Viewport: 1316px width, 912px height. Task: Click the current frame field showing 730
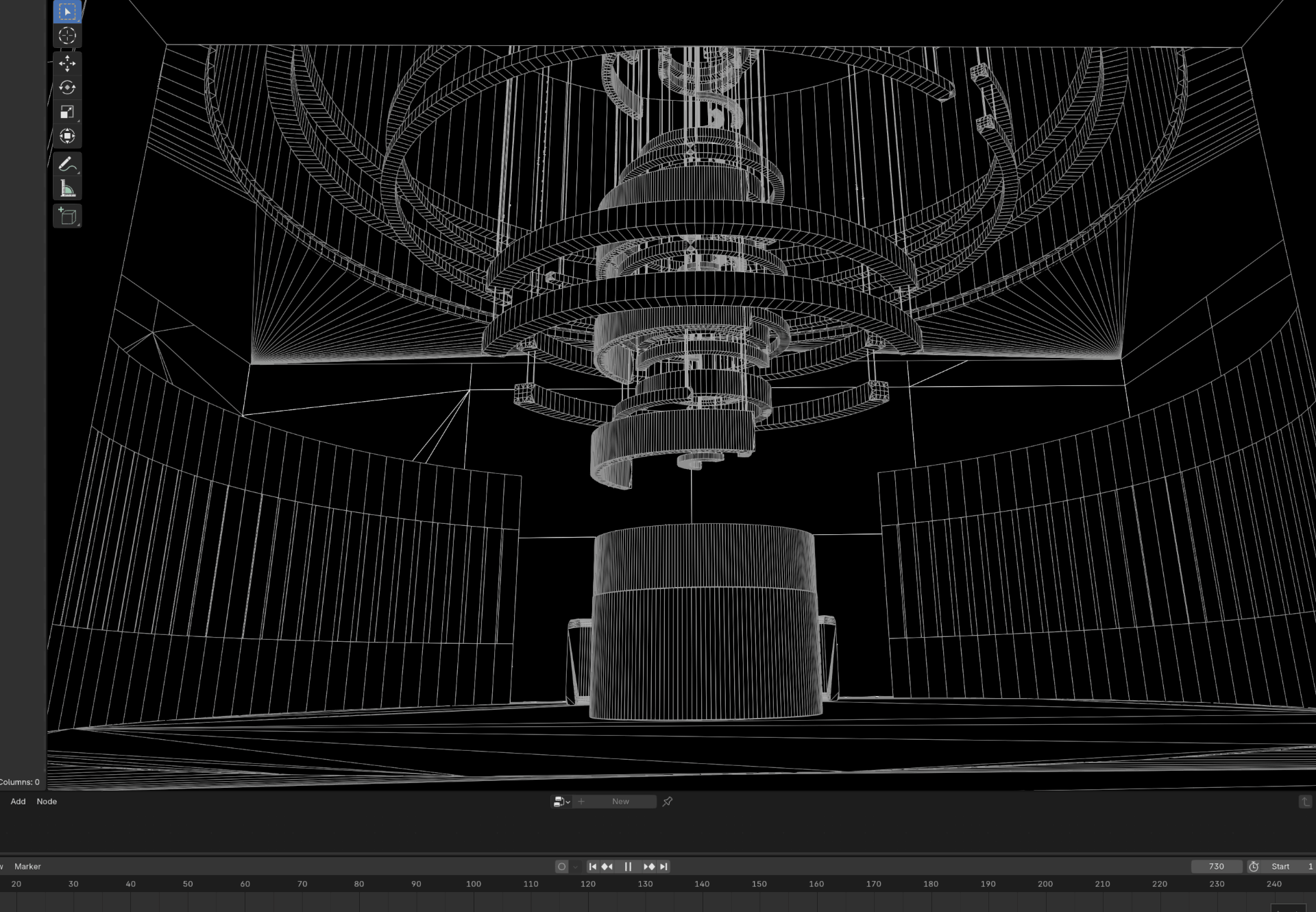1216,867
